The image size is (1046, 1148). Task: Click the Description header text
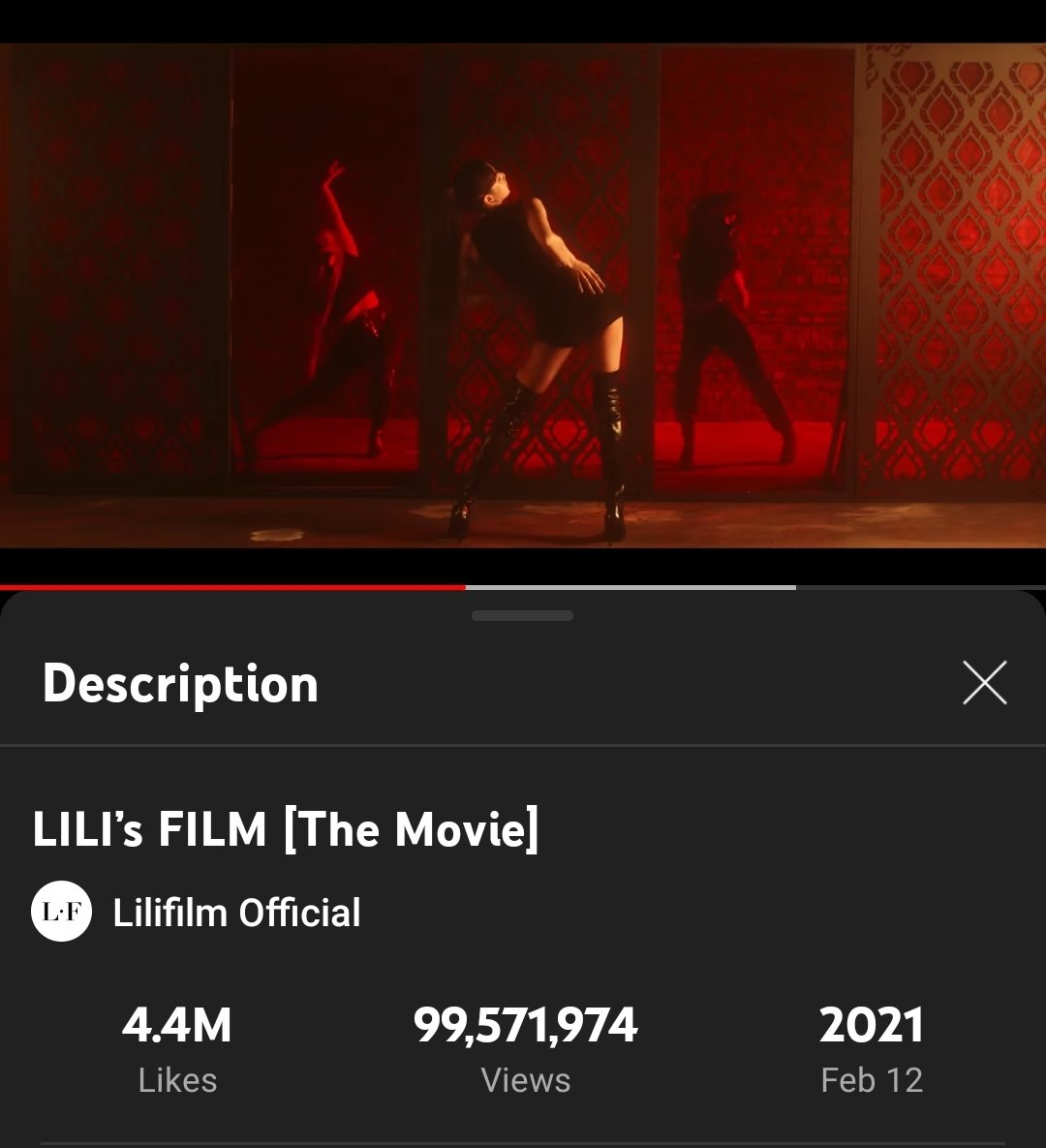coord(180,684)
